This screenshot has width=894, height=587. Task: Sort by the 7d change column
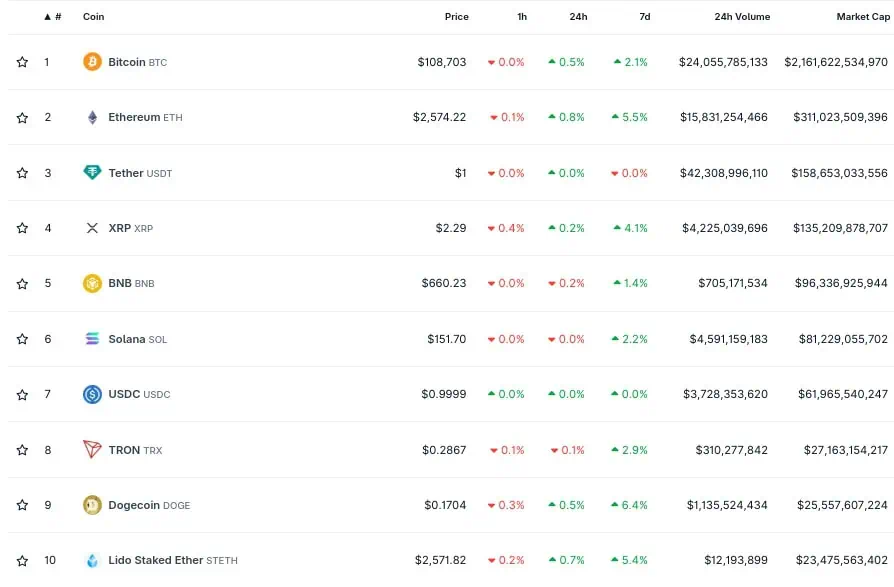645,17
